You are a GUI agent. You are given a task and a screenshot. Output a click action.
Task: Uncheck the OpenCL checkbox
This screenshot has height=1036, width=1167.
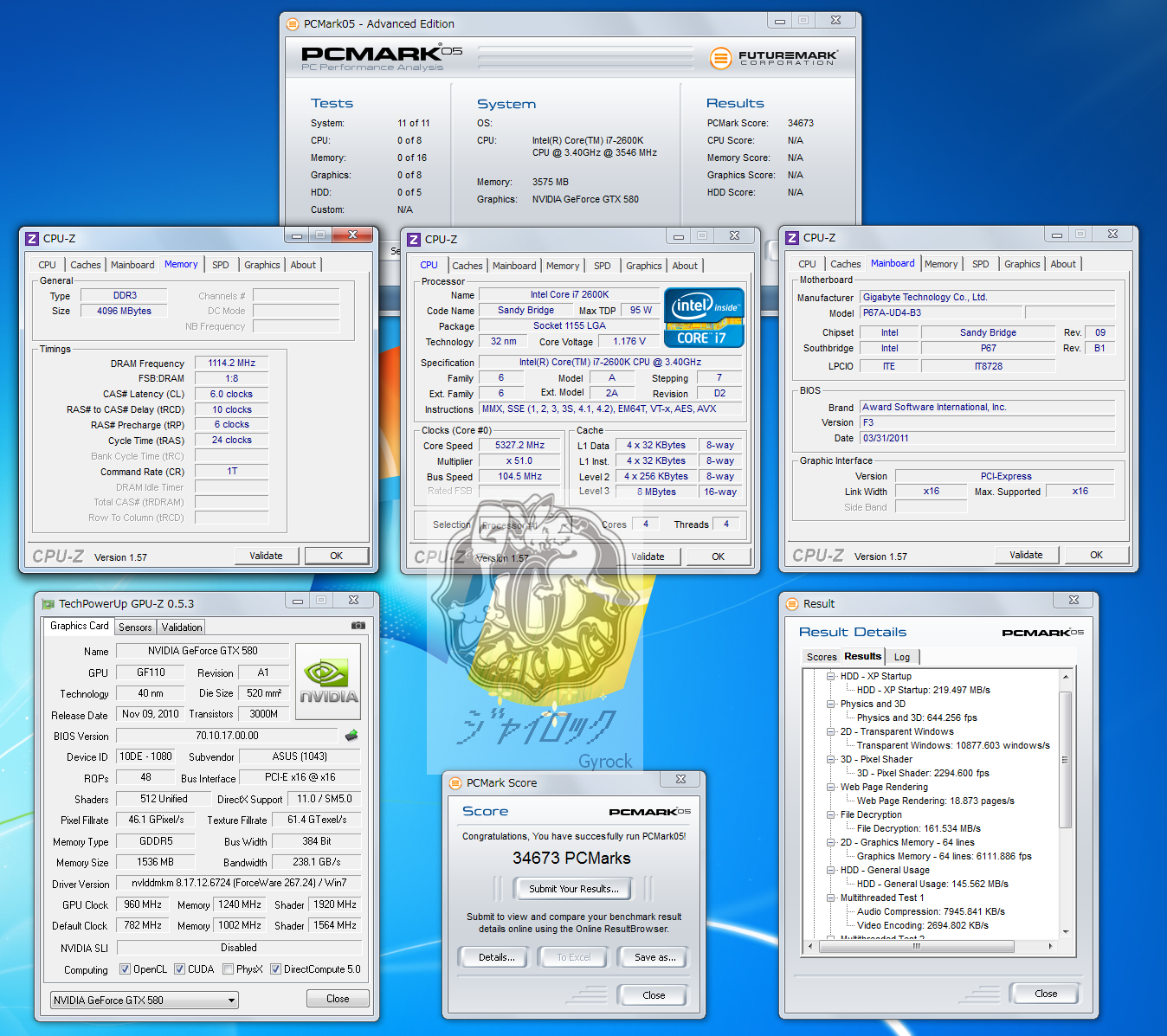[125, 969]
